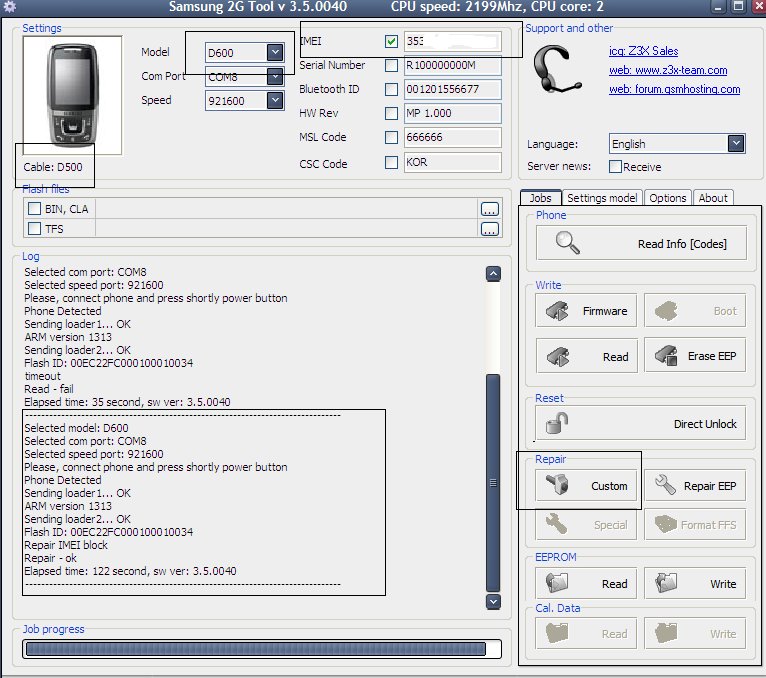Screen dimensions: 766x678
Task: Click the Boot chip icon
Action: coord(666,311)
